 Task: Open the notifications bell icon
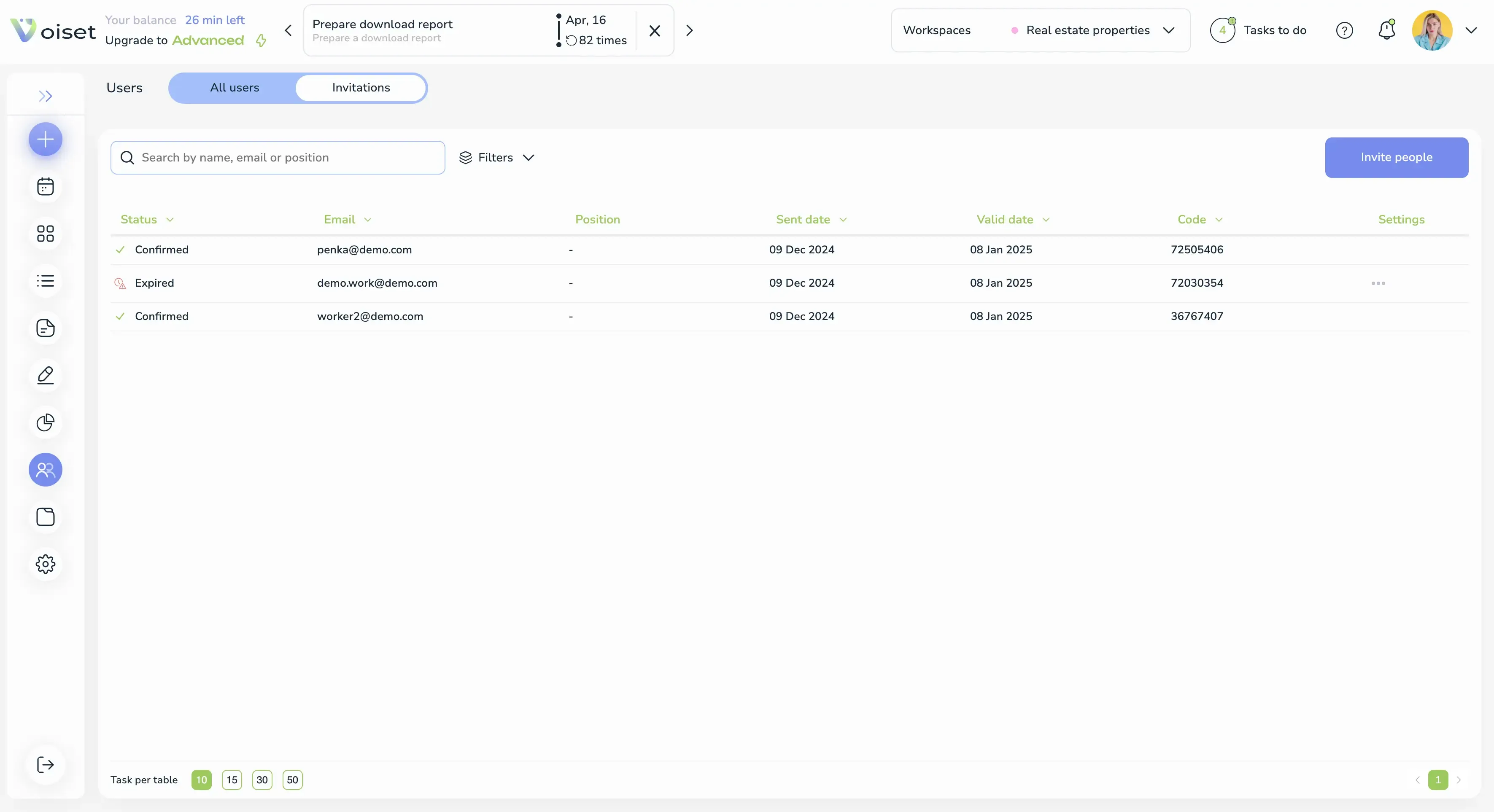1386,30
